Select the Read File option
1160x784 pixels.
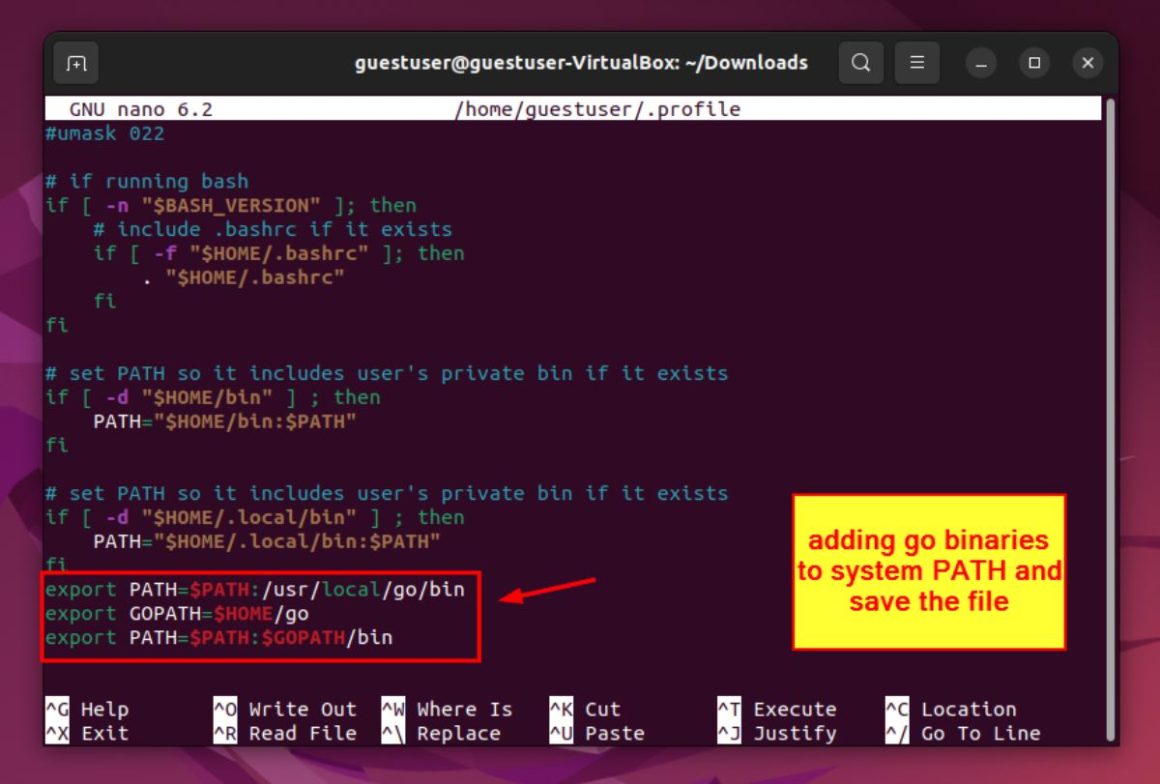(x=280, y=733)
